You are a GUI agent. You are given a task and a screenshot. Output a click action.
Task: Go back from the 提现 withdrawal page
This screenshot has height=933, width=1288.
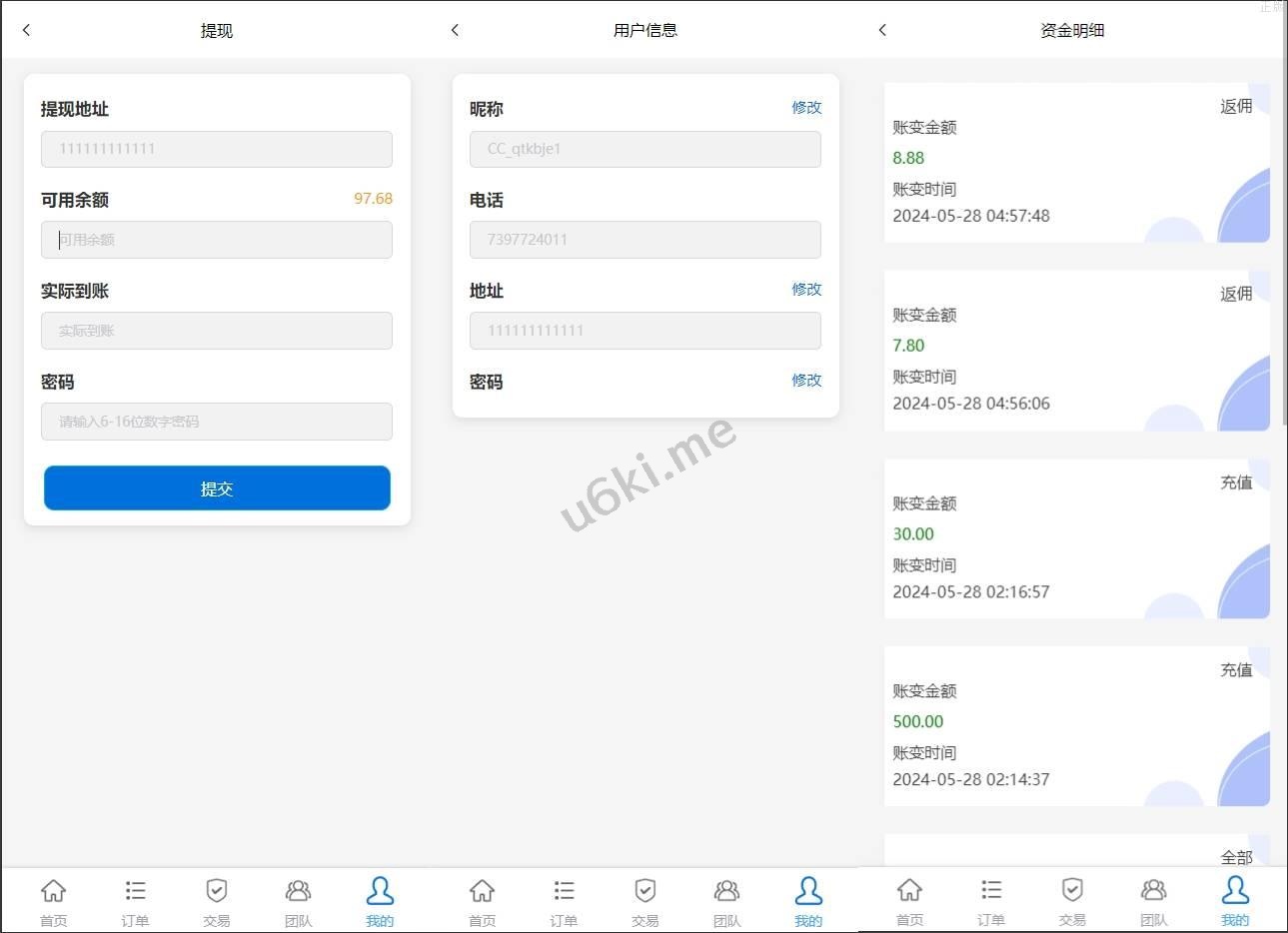point(27,30)
